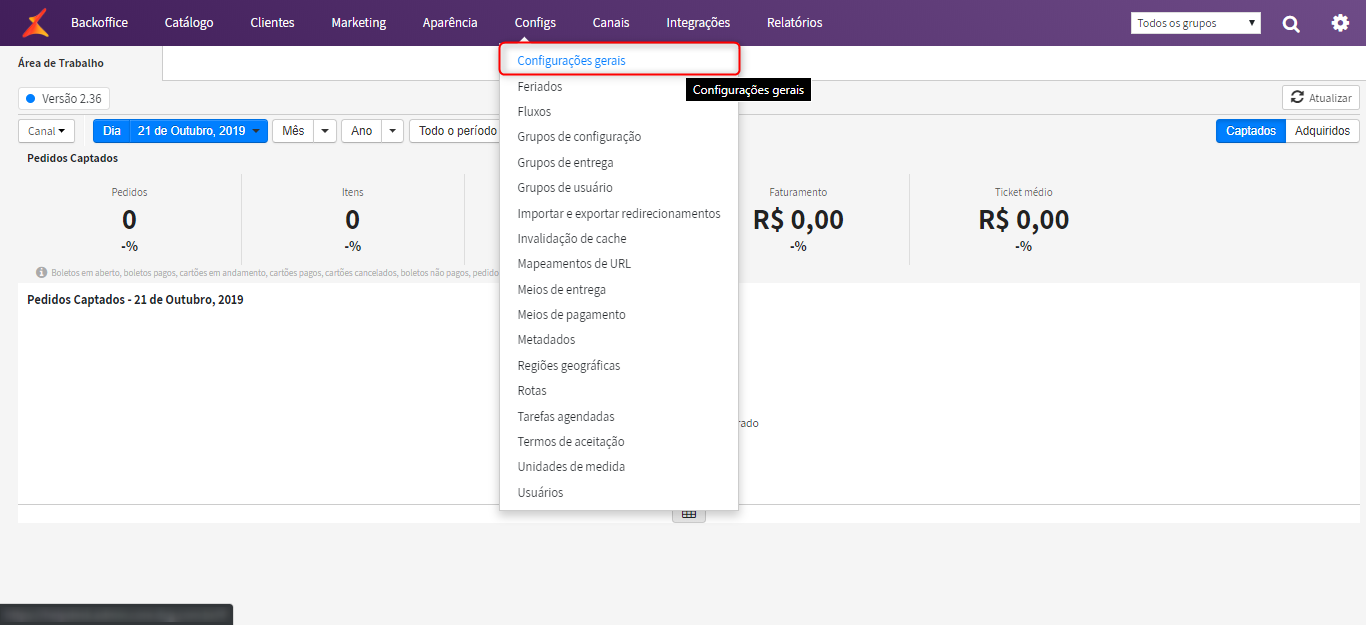Select Todo o período button
The width and height of the screenshot is (1366, 625).
point(458,131)
